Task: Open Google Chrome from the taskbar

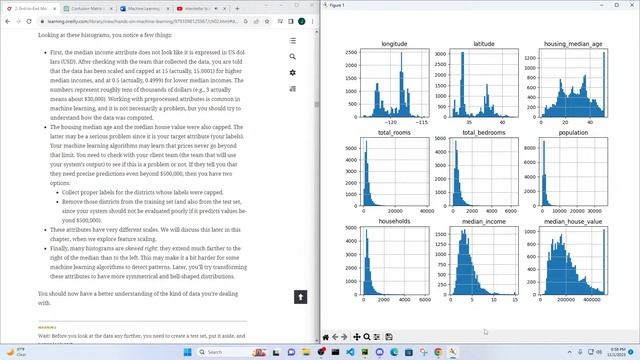Action: (438, 352)
